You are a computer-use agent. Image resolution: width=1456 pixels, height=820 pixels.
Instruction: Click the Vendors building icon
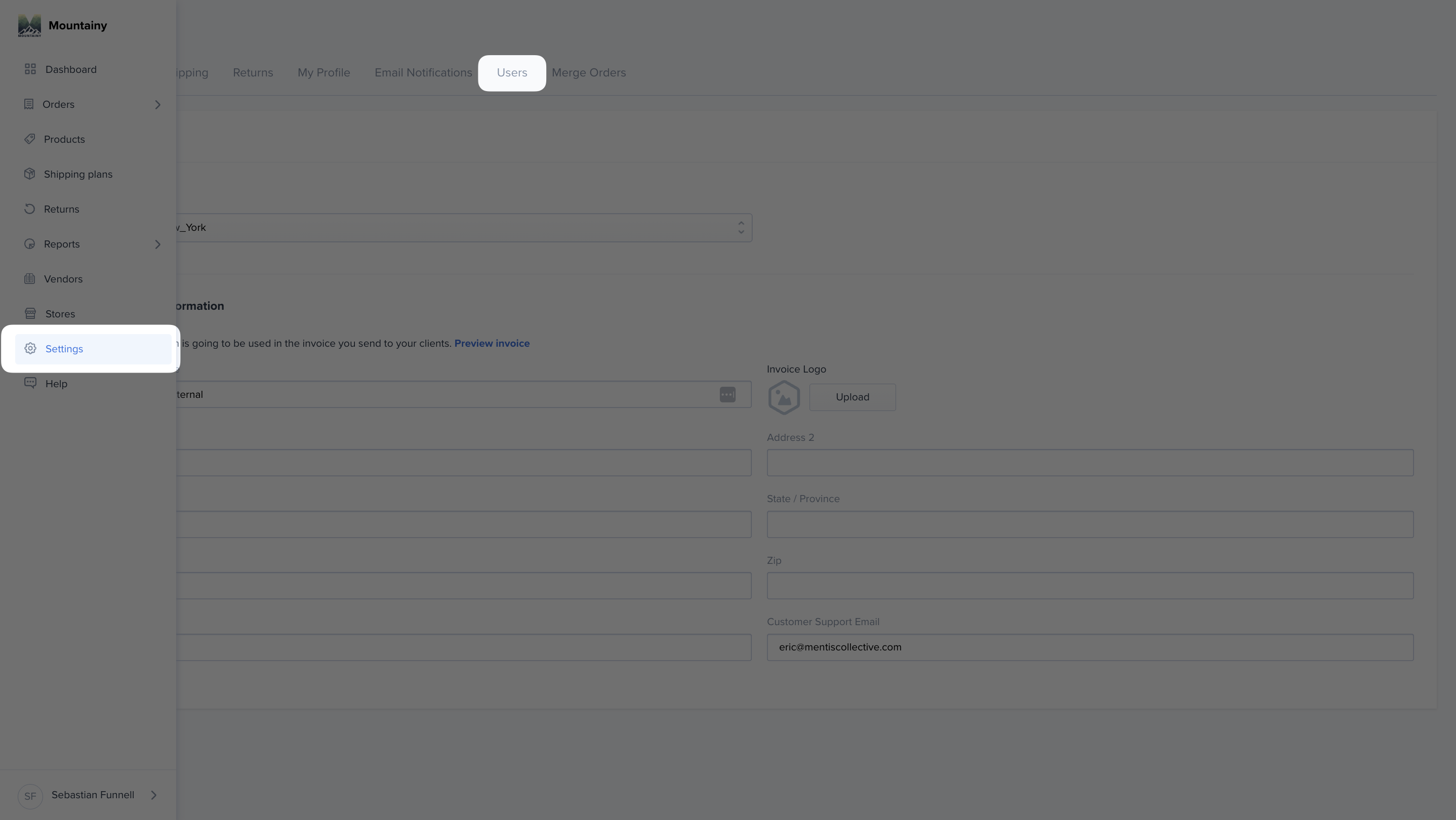point(30,278)
